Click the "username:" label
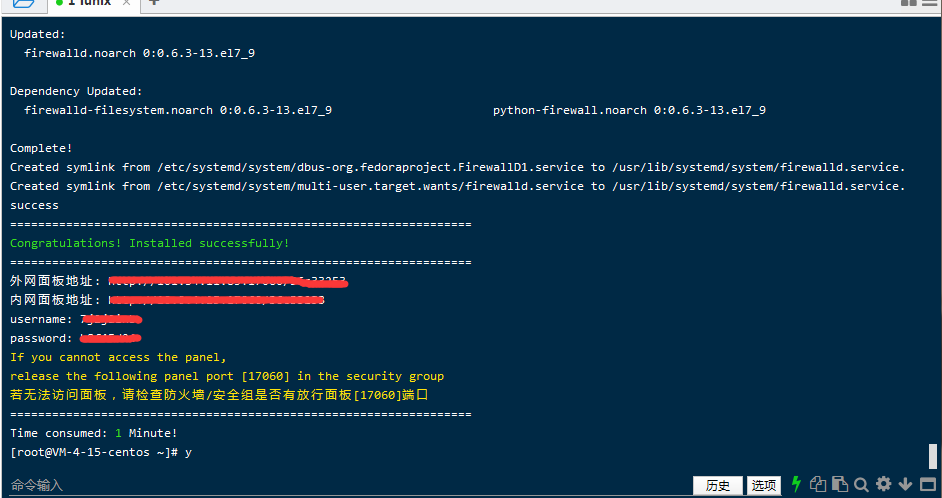The image size is (942, 498). click(41, 319)
